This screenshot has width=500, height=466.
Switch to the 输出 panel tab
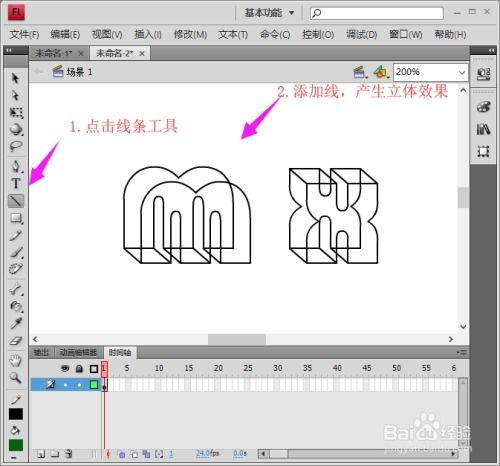[41, 353]
